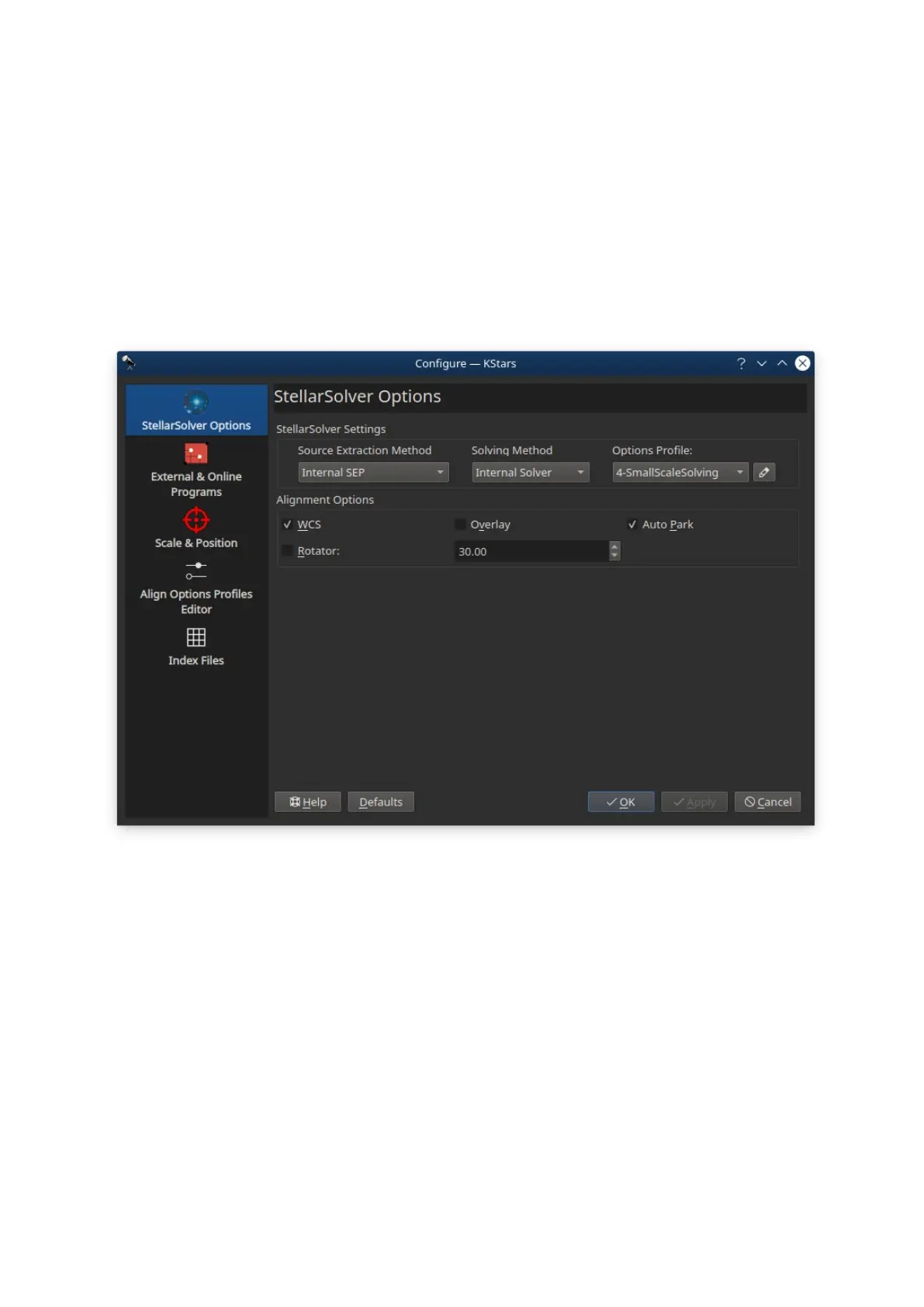924x1307 pixels.
Task: Click the Options Profile: label
Action: 652,450
